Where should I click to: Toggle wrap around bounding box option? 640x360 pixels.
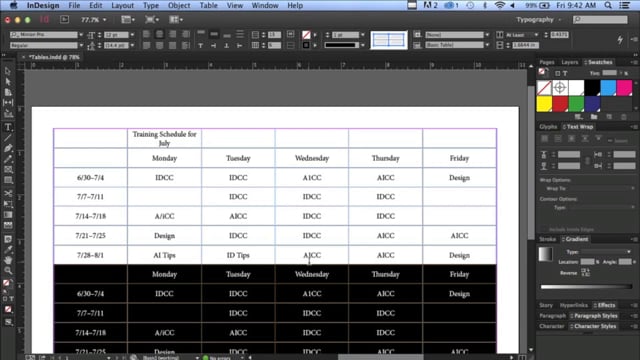pos(558,139)
